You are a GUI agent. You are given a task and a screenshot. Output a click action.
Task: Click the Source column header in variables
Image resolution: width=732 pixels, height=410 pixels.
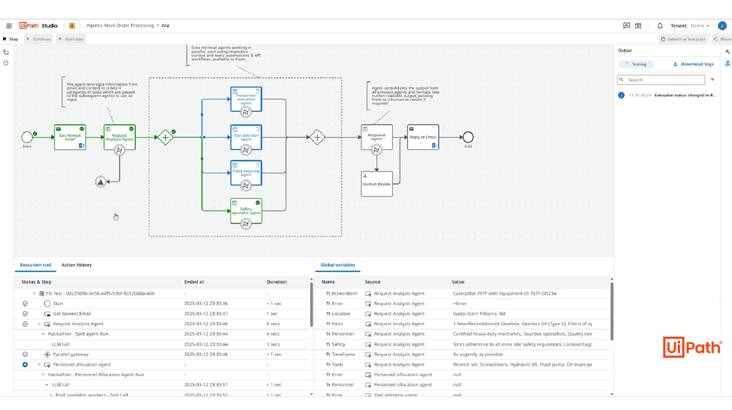coord(373,282)
